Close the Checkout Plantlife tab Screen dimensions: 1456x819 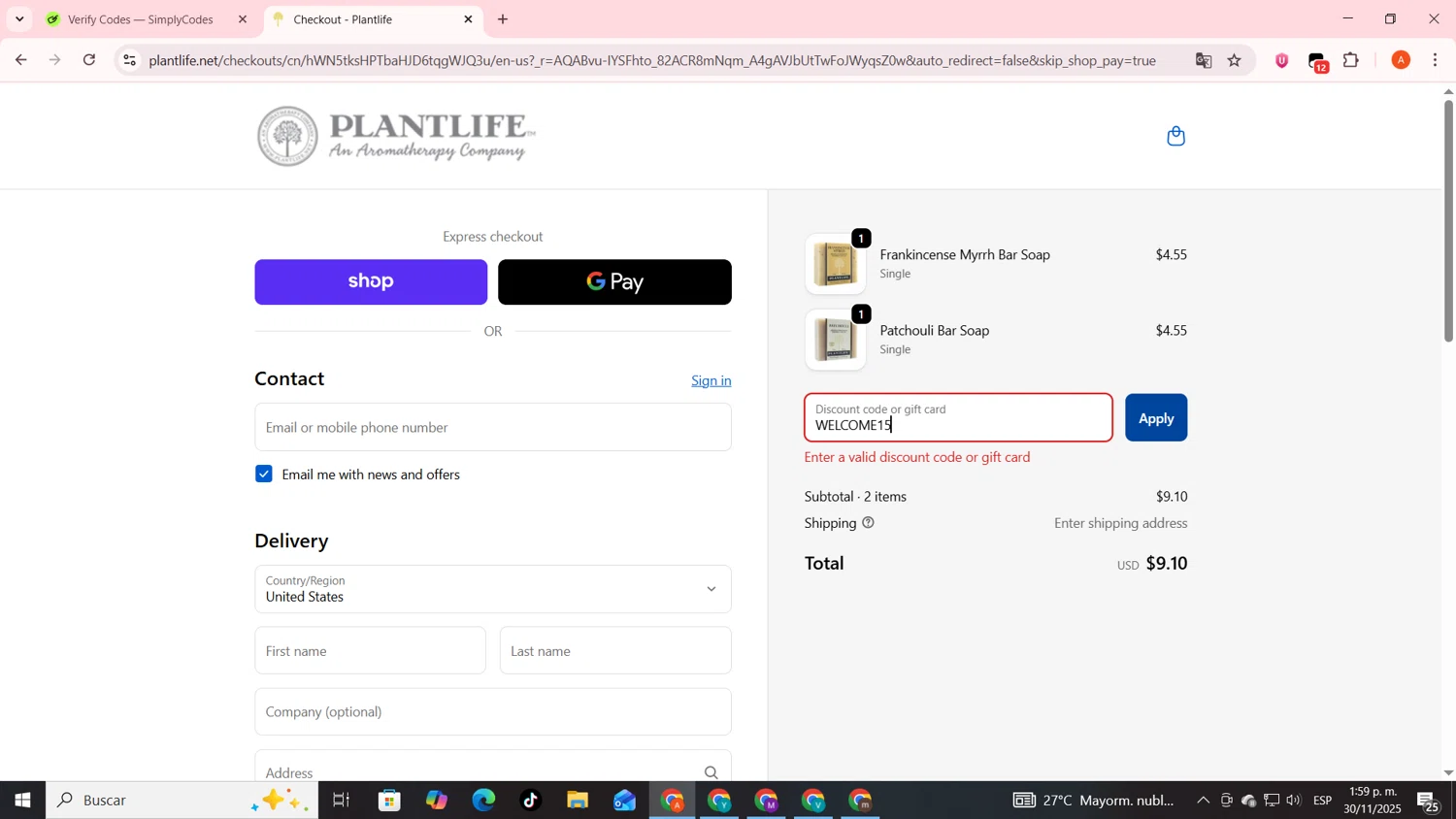468,19
